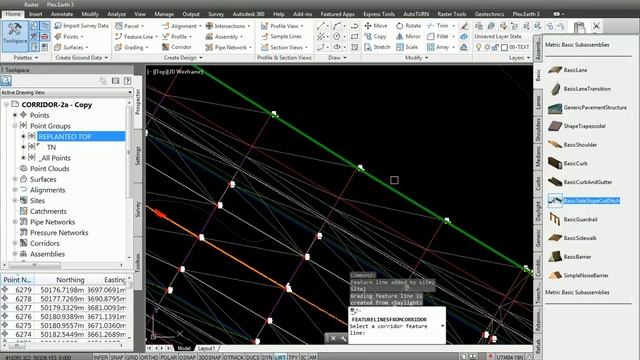Choose the BasicLaneTransition subassembly
Viewport: 640px width, 360px height.
point(579,89)
